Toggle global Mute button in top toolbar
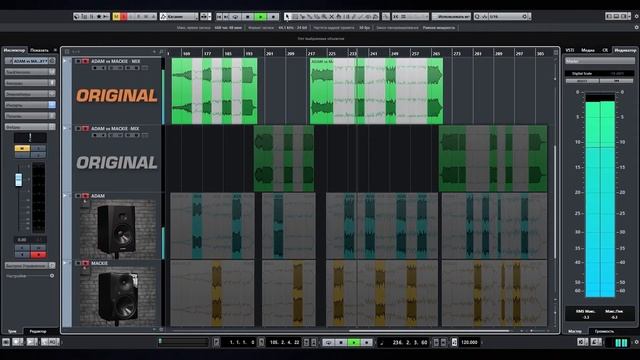The height and width of the screenshot is (360, 640). (117, 16)
